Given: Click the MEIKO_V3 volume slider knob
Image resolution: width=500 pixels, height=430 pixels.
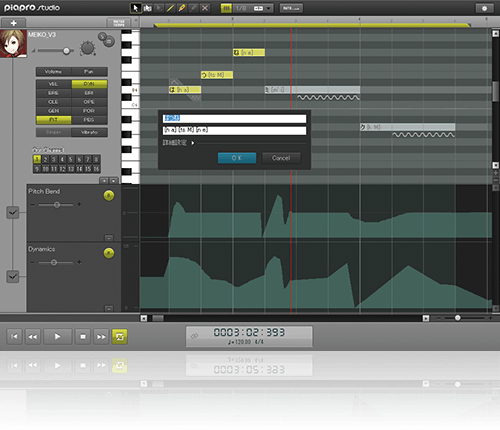Looking at the screenshot, I should pos(66,51).
